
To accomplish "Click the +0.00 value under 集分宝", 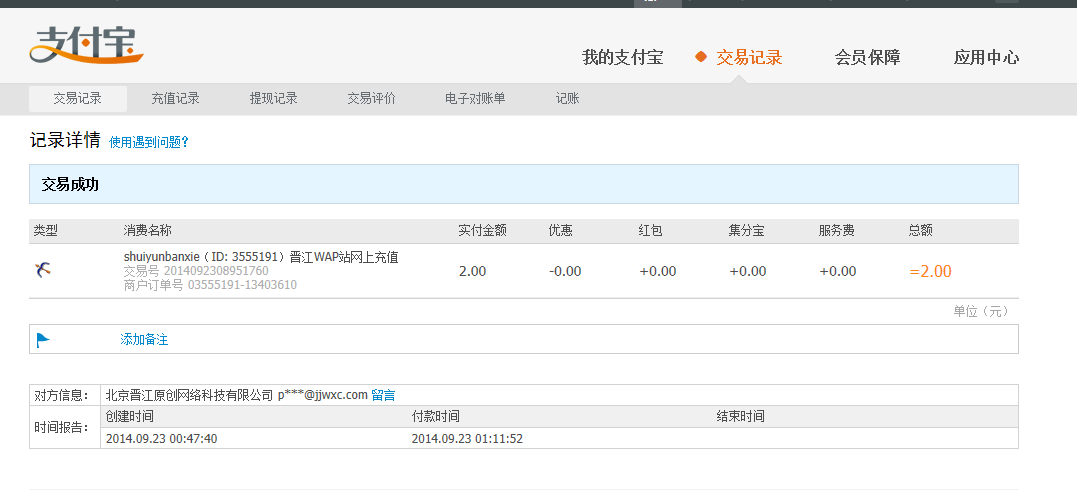I will [x=748, y=271].
